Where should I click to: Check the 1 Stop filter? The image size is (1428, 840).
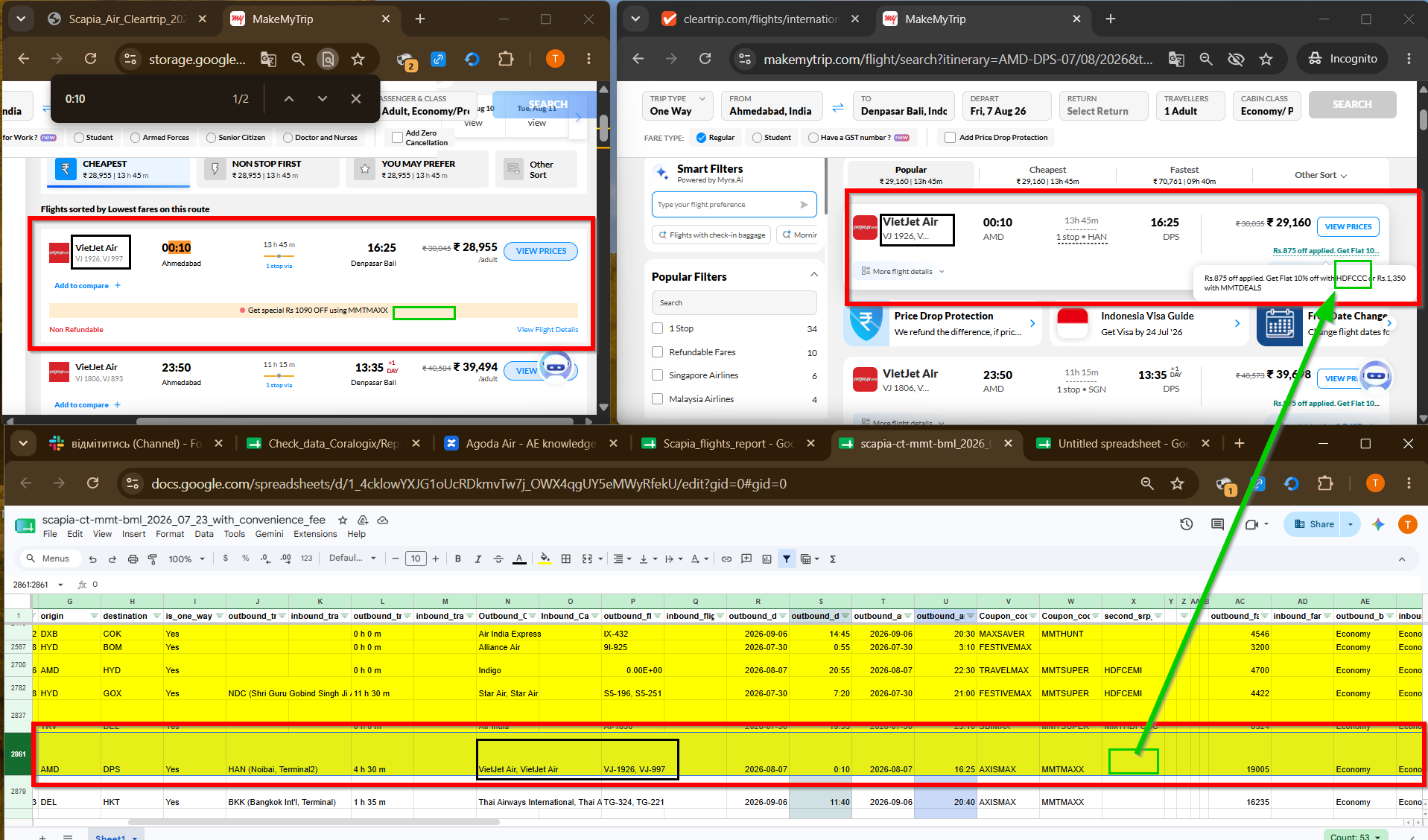(657, 328)
